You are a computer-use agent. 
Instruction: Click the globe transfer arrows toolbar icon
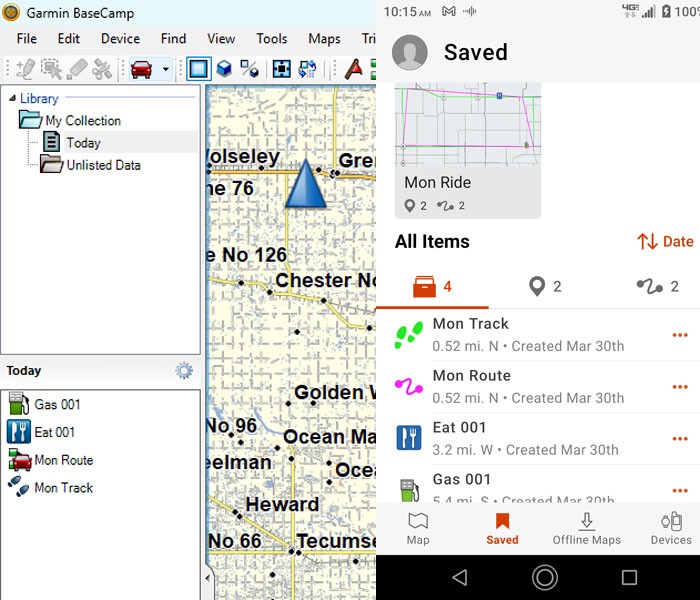(x=308, y=69)
